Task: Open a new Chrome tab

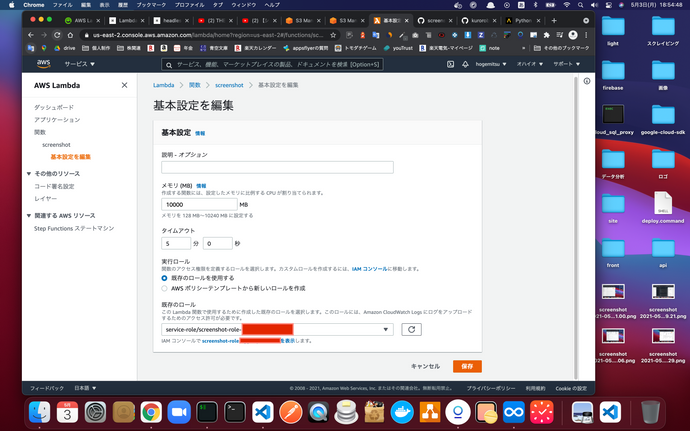Action: click(554, 20)
